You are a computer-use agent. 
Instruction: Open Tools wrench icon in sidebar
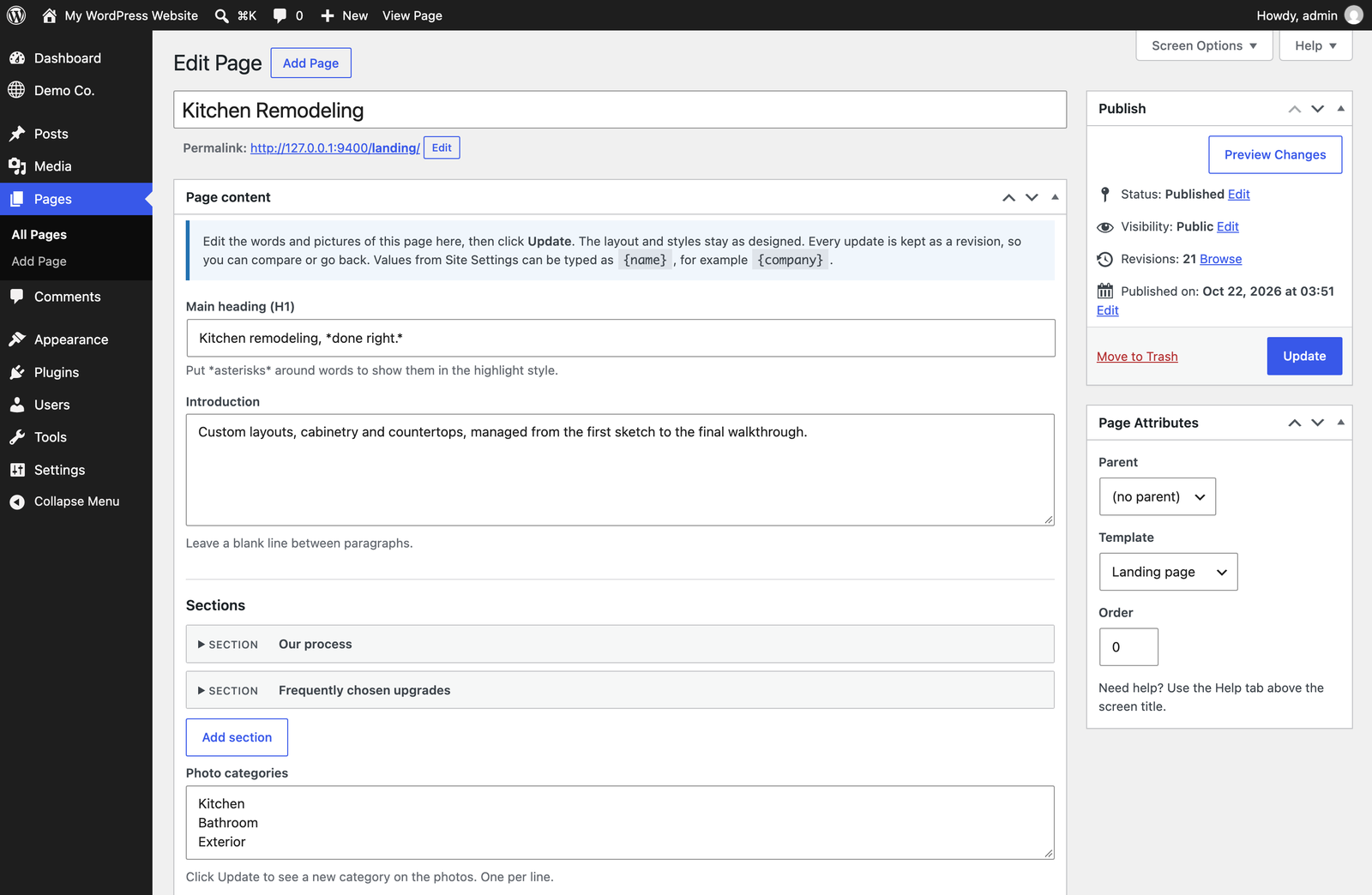17,437
